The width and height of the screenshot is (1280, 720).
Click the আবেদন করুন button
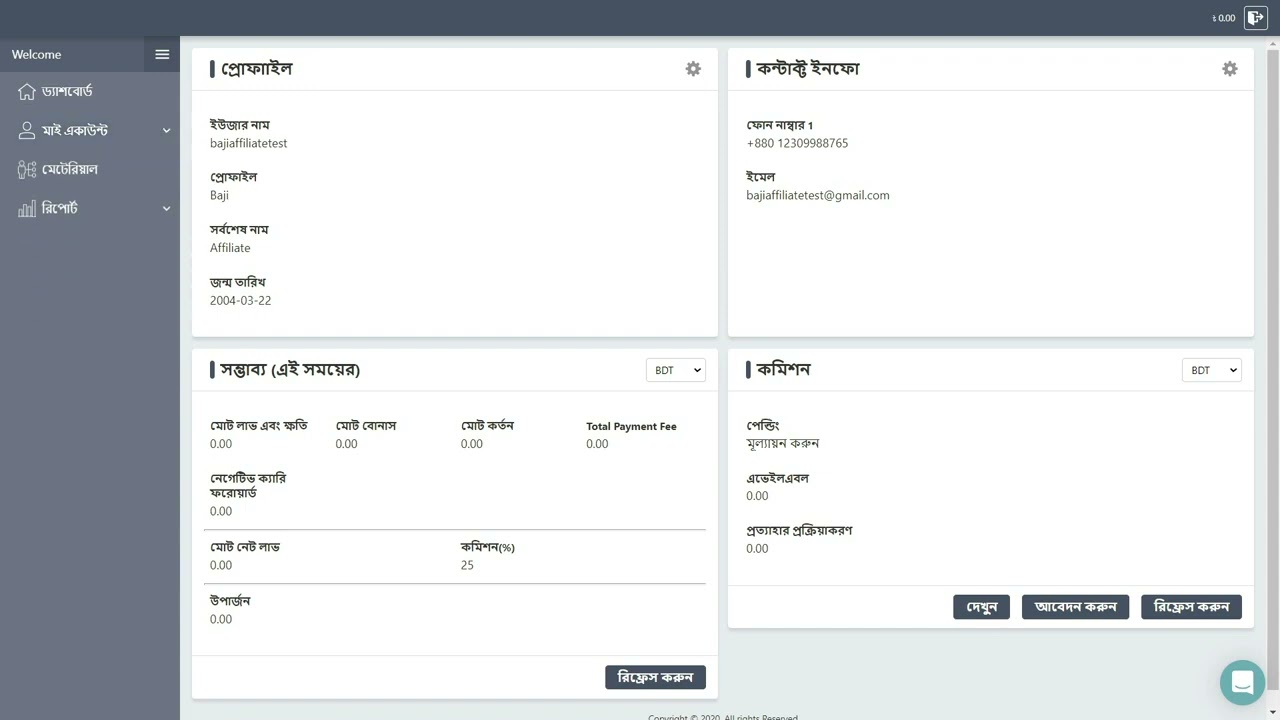(1075, 607)
